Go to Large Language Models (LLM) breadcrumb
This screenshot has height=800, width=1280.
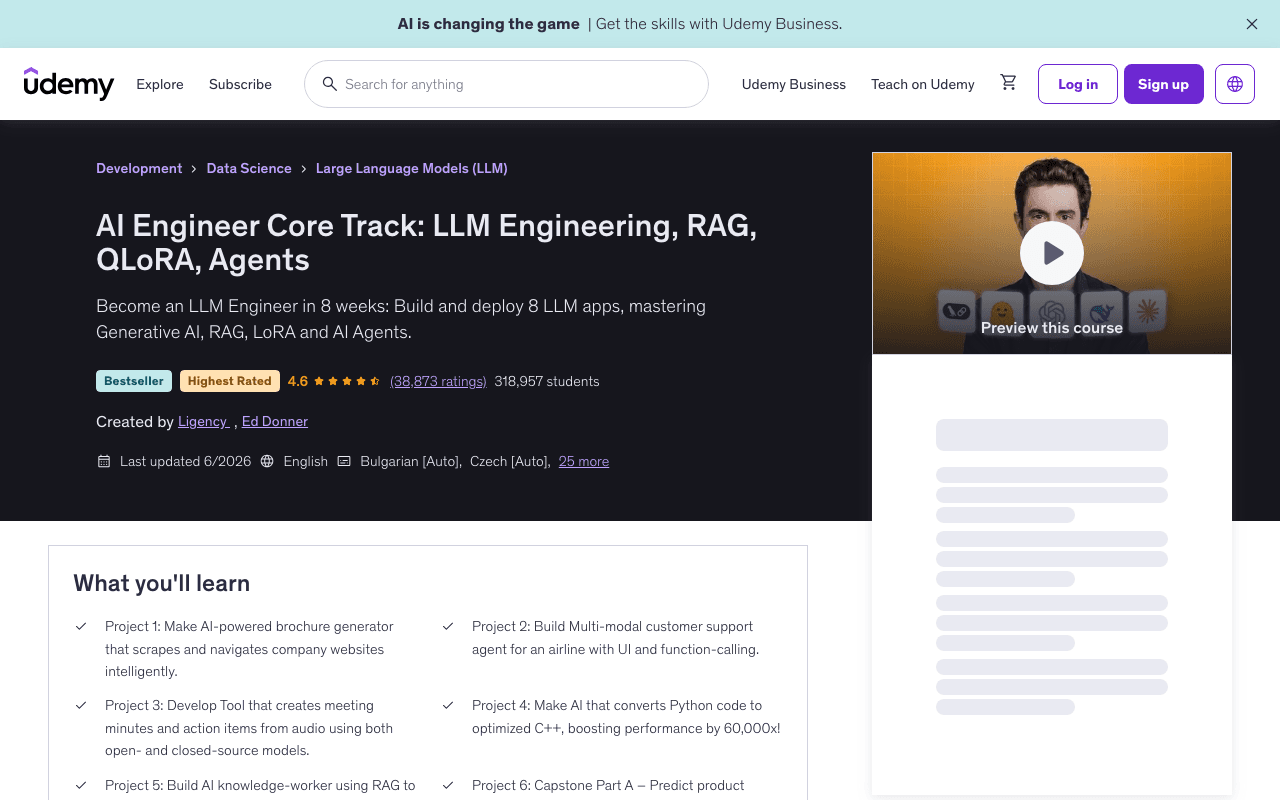coord(412,168)
